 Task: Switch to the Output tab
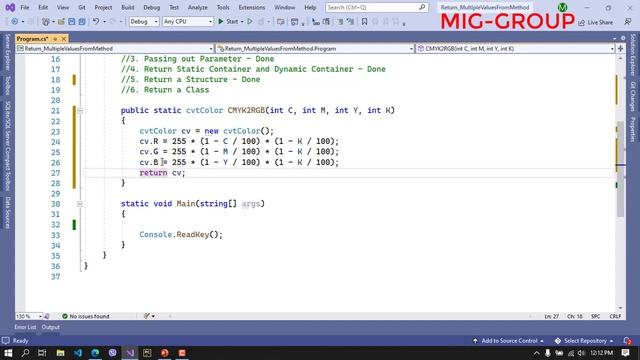coord(51,327)
